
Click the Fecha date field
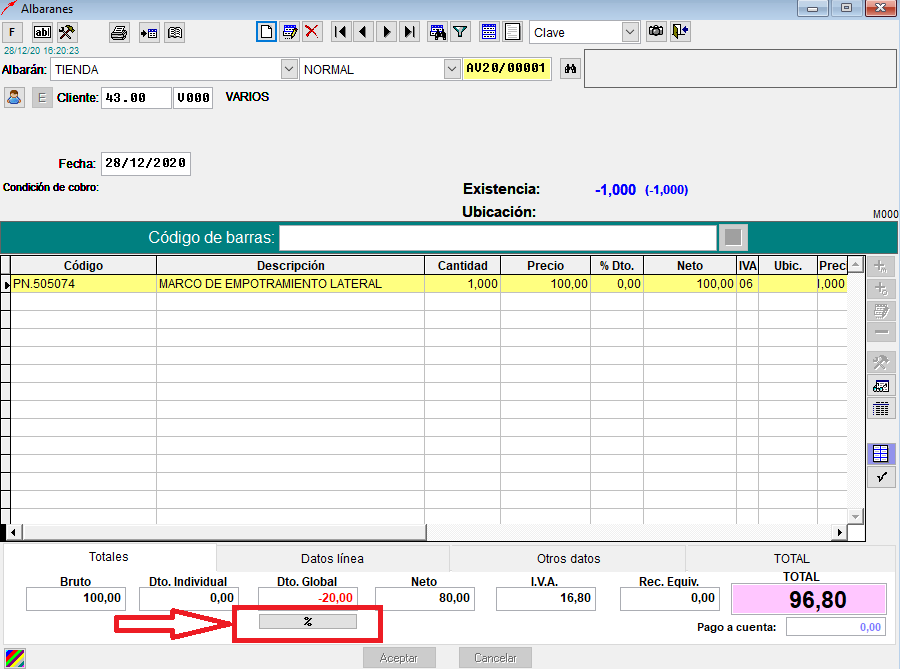coord(146,164)
